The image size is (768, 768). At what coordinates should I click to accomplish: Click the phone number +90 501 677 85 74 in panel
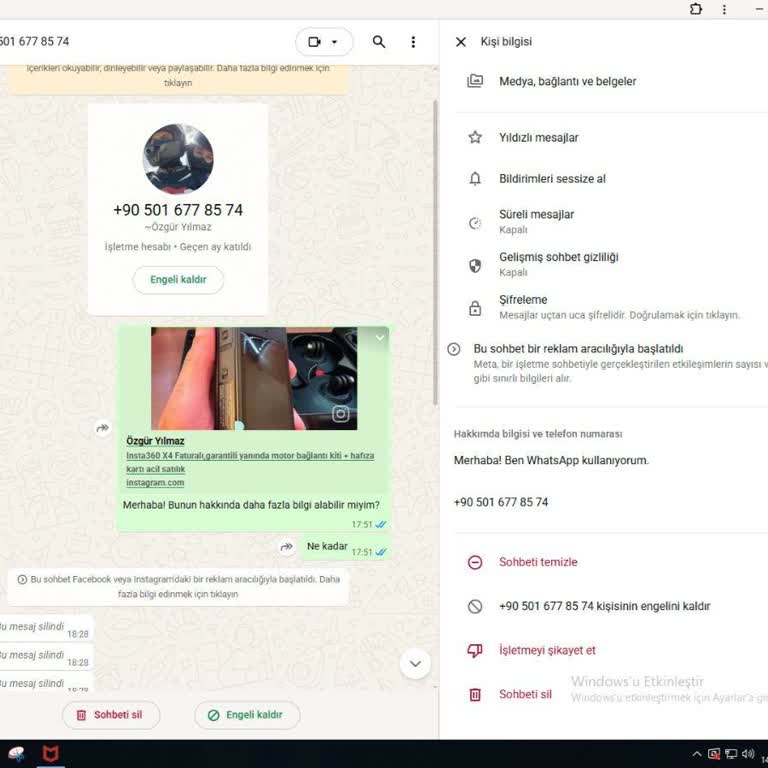501,503
